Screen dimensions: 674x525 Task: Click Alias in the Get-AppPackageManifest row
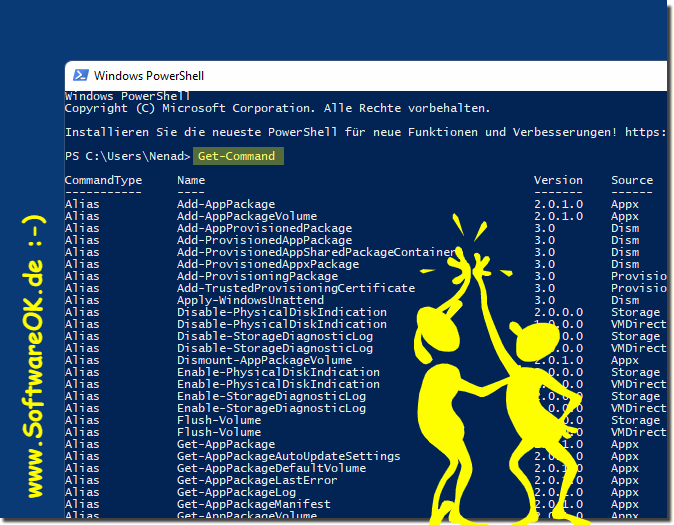82,504
